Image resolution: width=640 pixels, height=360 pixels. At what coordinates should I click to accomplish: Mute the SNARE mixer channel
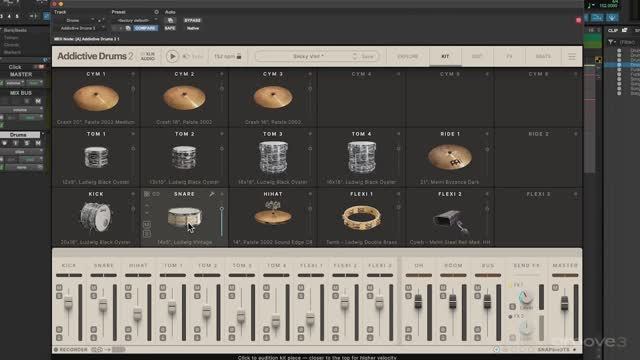(94, 288)
